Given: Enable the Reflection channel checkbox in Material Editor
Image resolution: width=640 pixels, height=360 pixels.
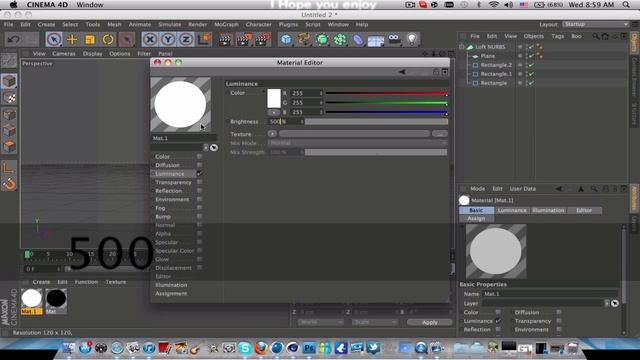Looking at the screenshot, I should click(199, 191).
